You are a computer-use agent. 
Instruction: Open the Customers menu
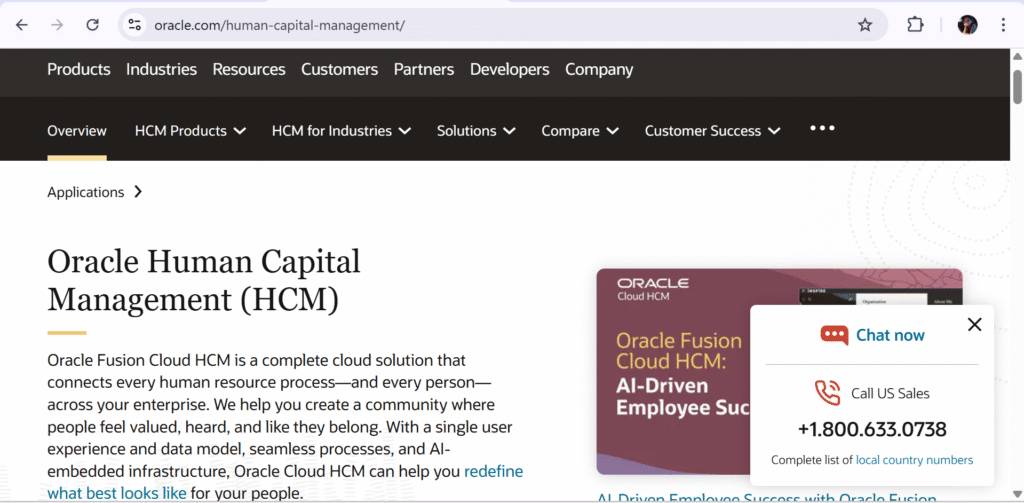pos(340,69)
